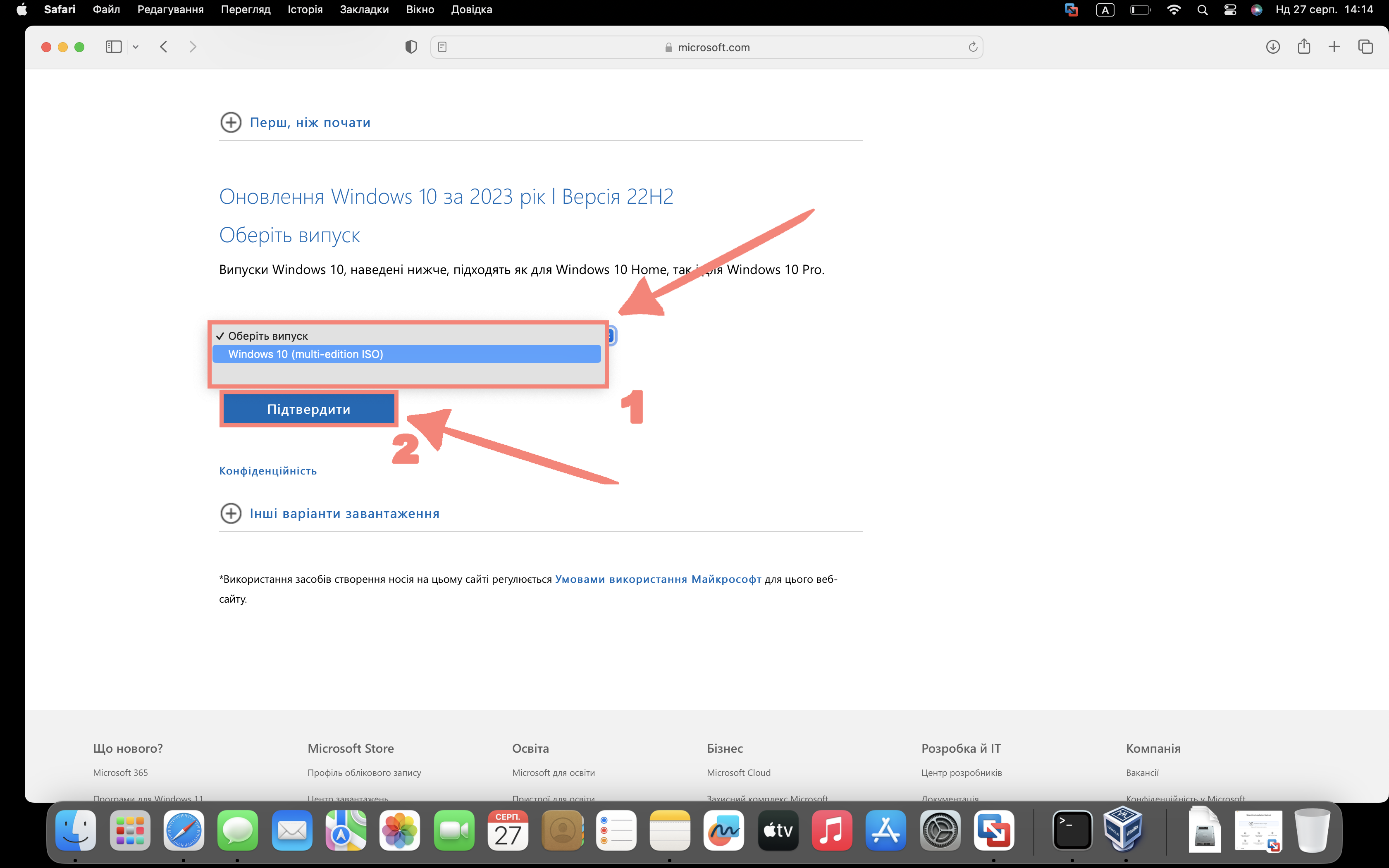Open the Конфіденційність link
Image resolution: width=1389 pixels, height=868 pixels.
tap(268, 471)
